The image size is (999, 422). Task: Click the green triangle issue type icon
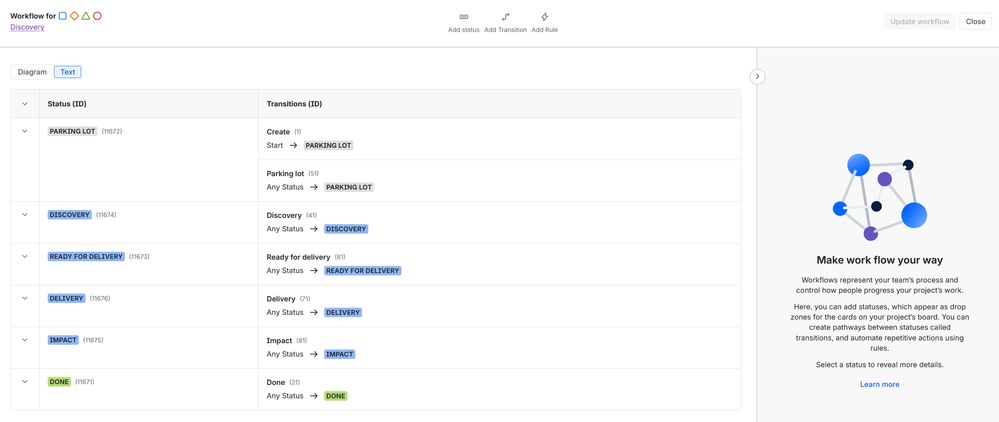pos(85,16)
